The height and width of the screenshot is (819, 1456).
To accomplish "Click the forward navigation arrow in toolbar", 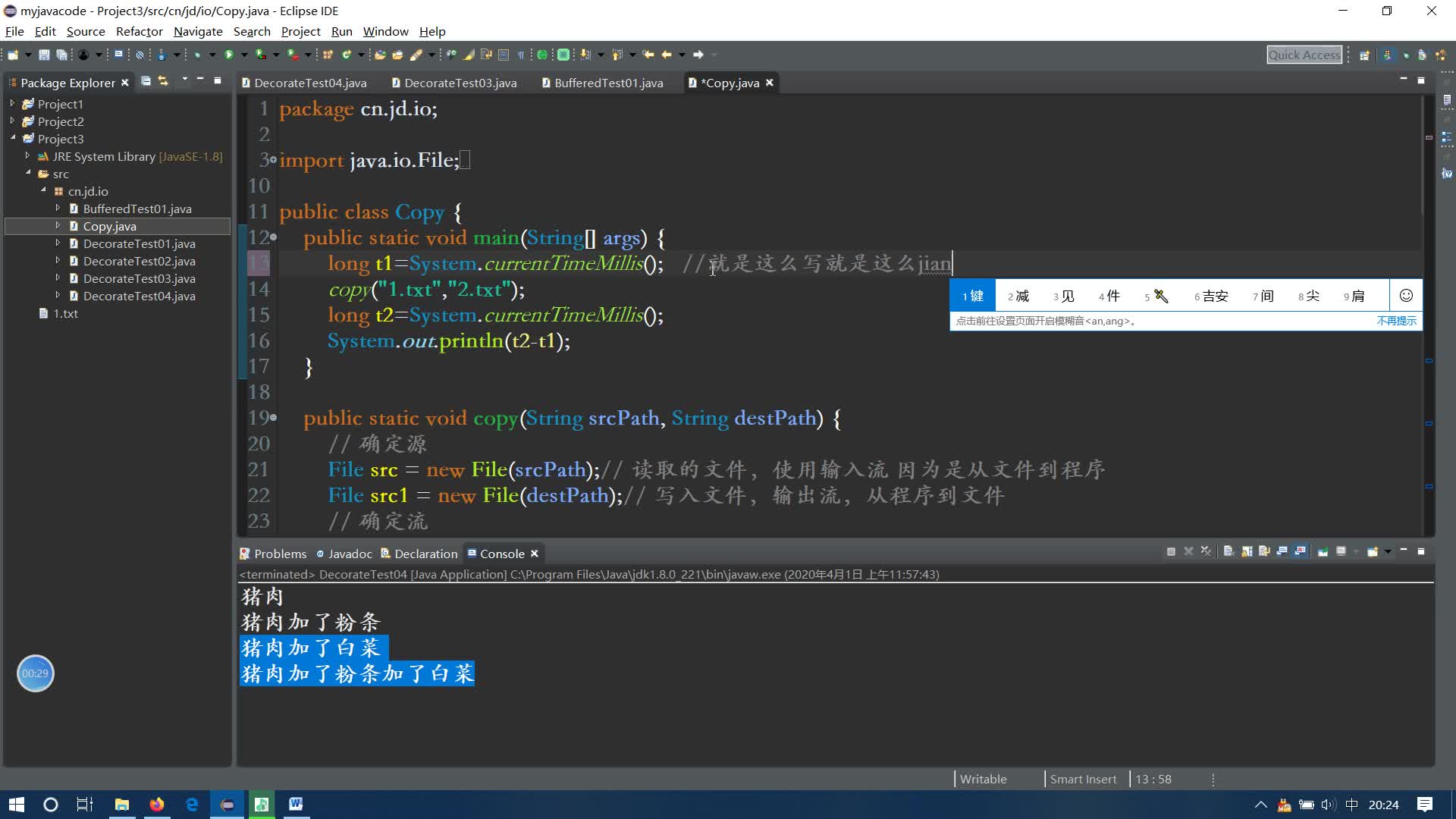I will [698, 55].
